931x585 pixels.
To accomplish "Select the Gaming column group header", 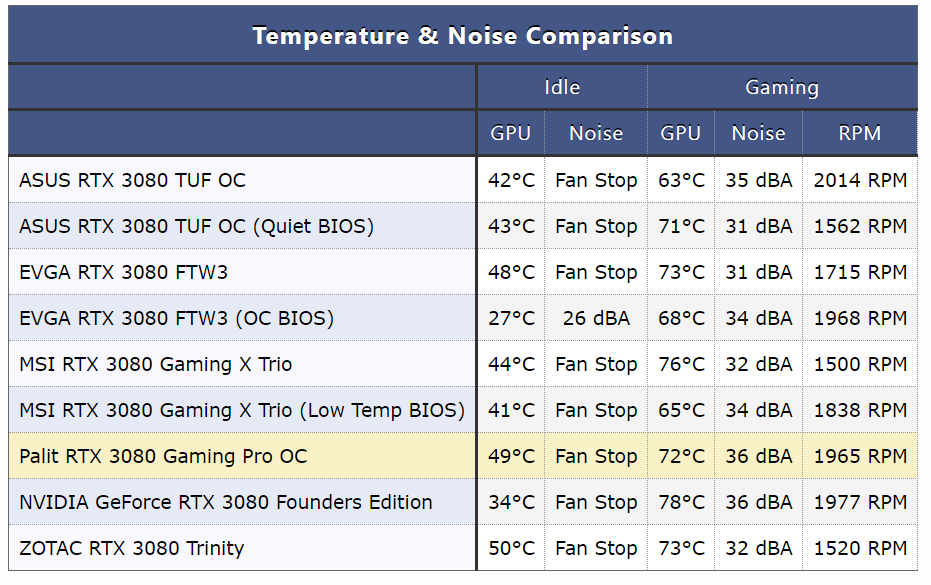I will [782, 87].
